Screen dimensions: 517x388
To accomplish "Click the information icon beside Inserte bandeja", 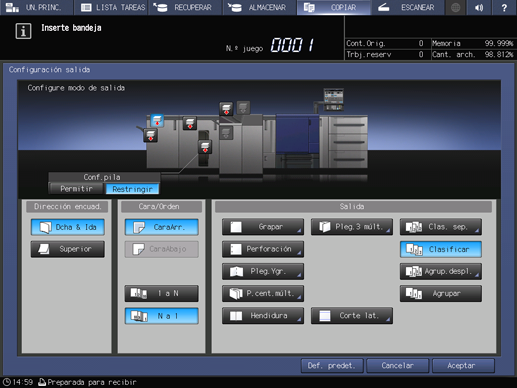I will (23, 31).
